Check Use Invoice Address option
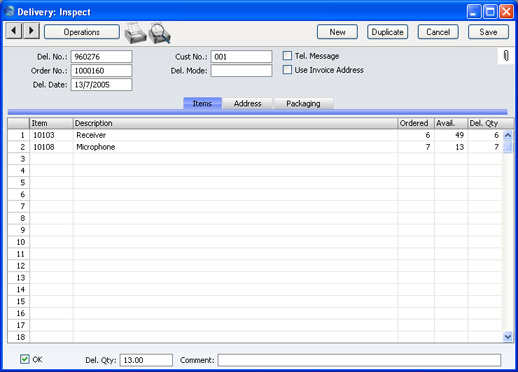The width and height of the screenshot is (518, 372). 287,70
